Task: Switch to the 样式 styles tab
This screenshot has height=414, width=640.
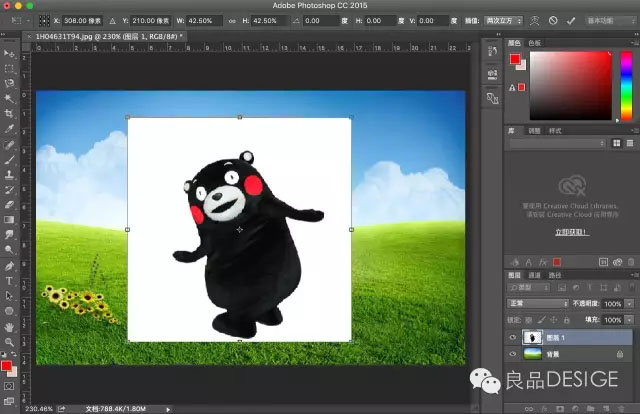Action: pyautogui.click(x=555, y=131)
